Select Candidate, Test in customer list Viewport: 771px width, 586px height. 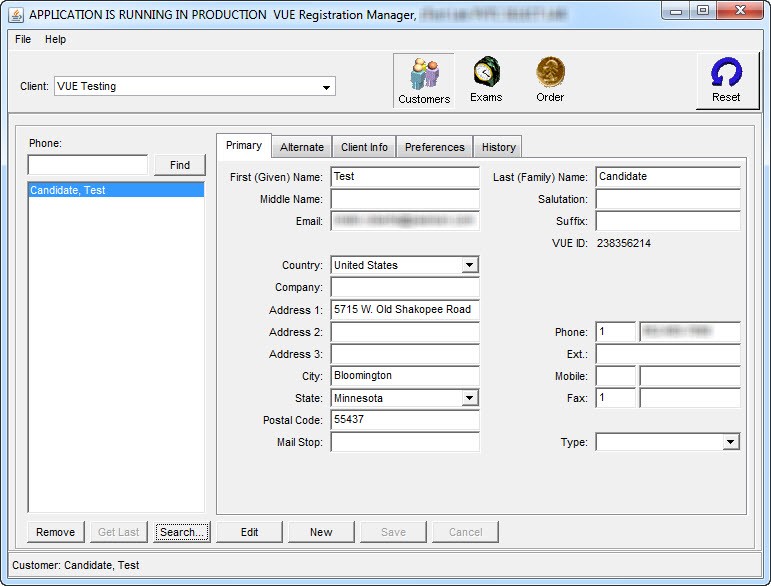pyautogui.click(x=116, y=190)
